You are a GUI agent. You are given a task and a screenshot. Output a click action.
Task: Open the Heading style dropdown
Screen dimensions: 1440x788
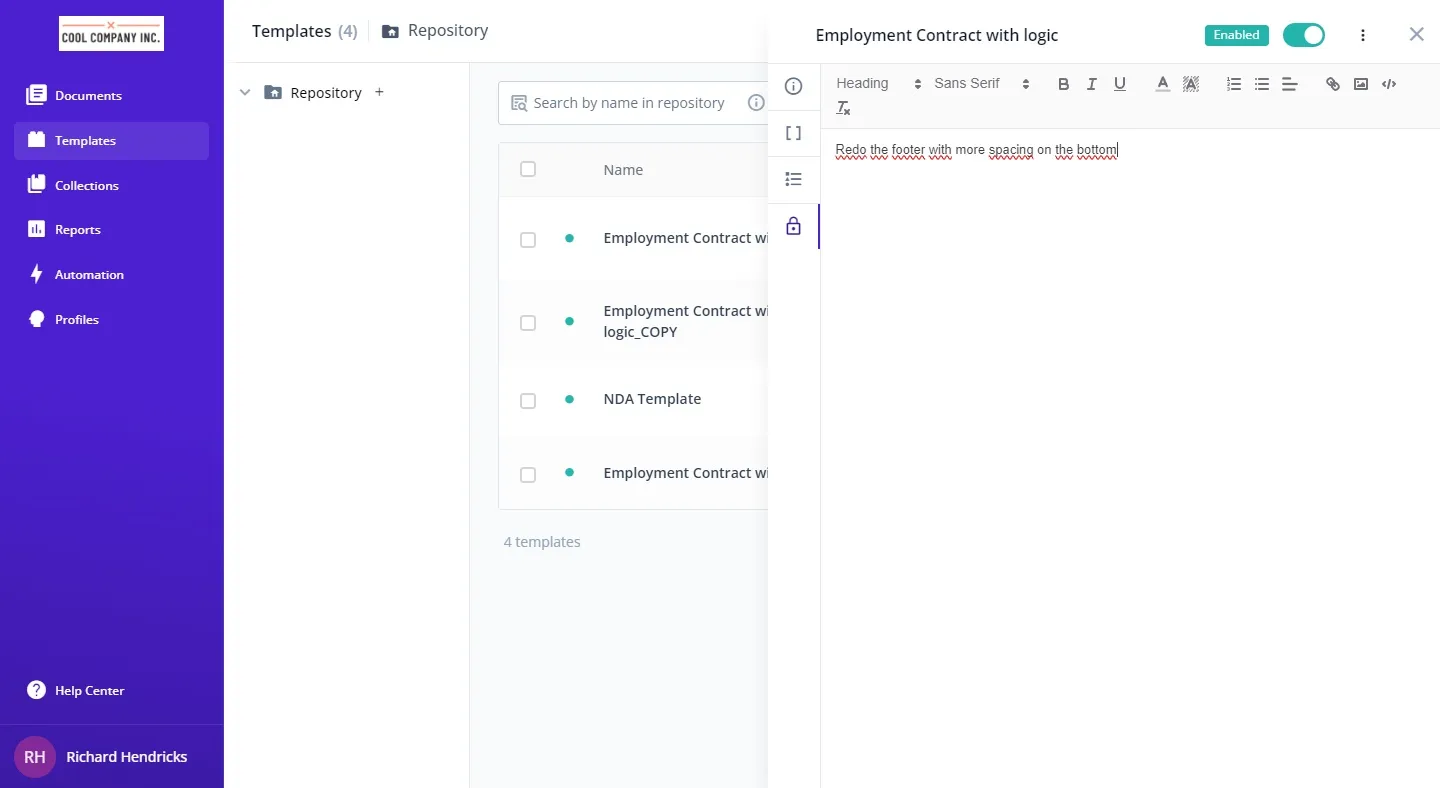878,84
